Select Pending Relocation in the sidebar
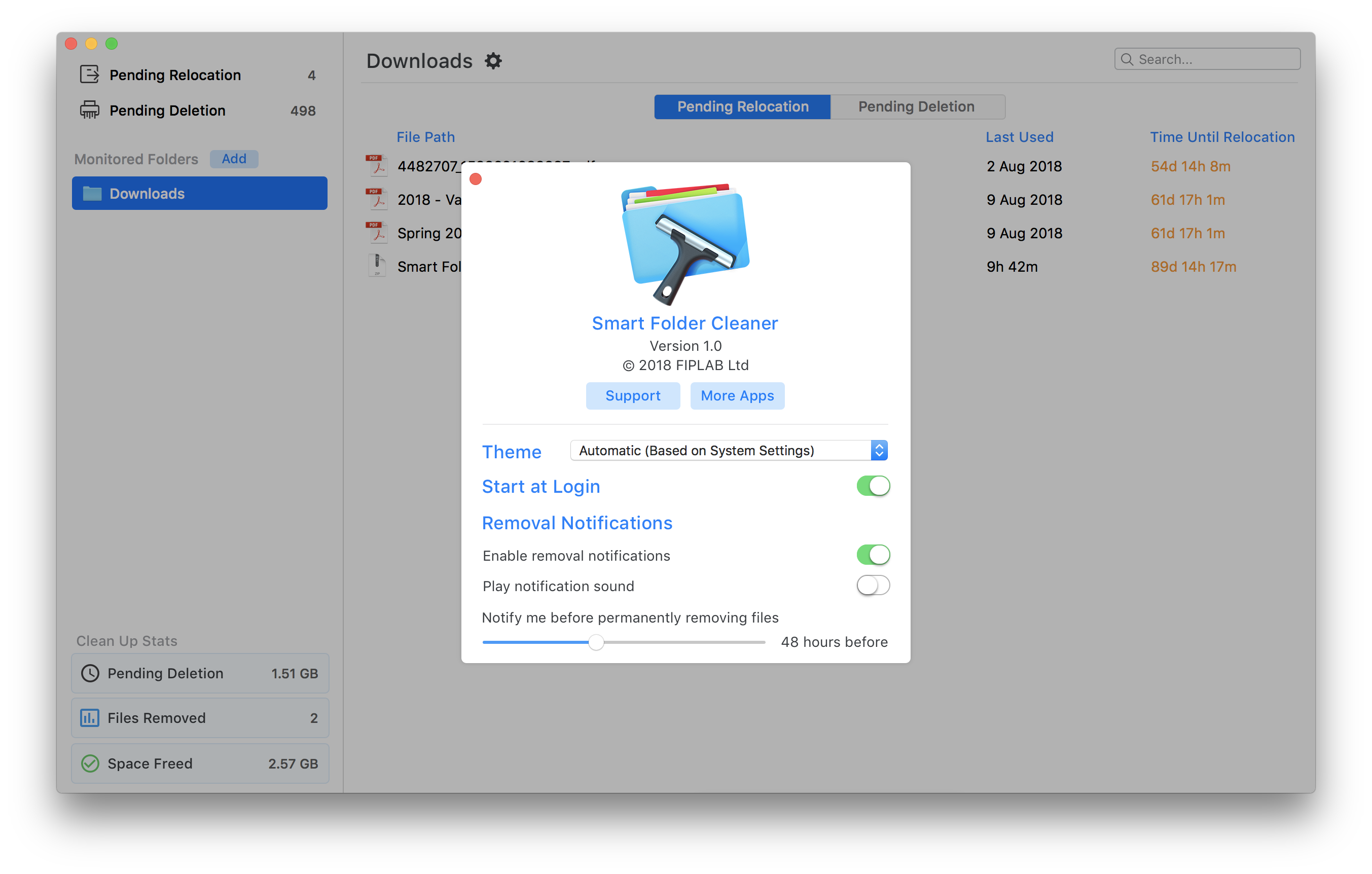The height and width of the screenshot is (874, 1372). [199, 75]
